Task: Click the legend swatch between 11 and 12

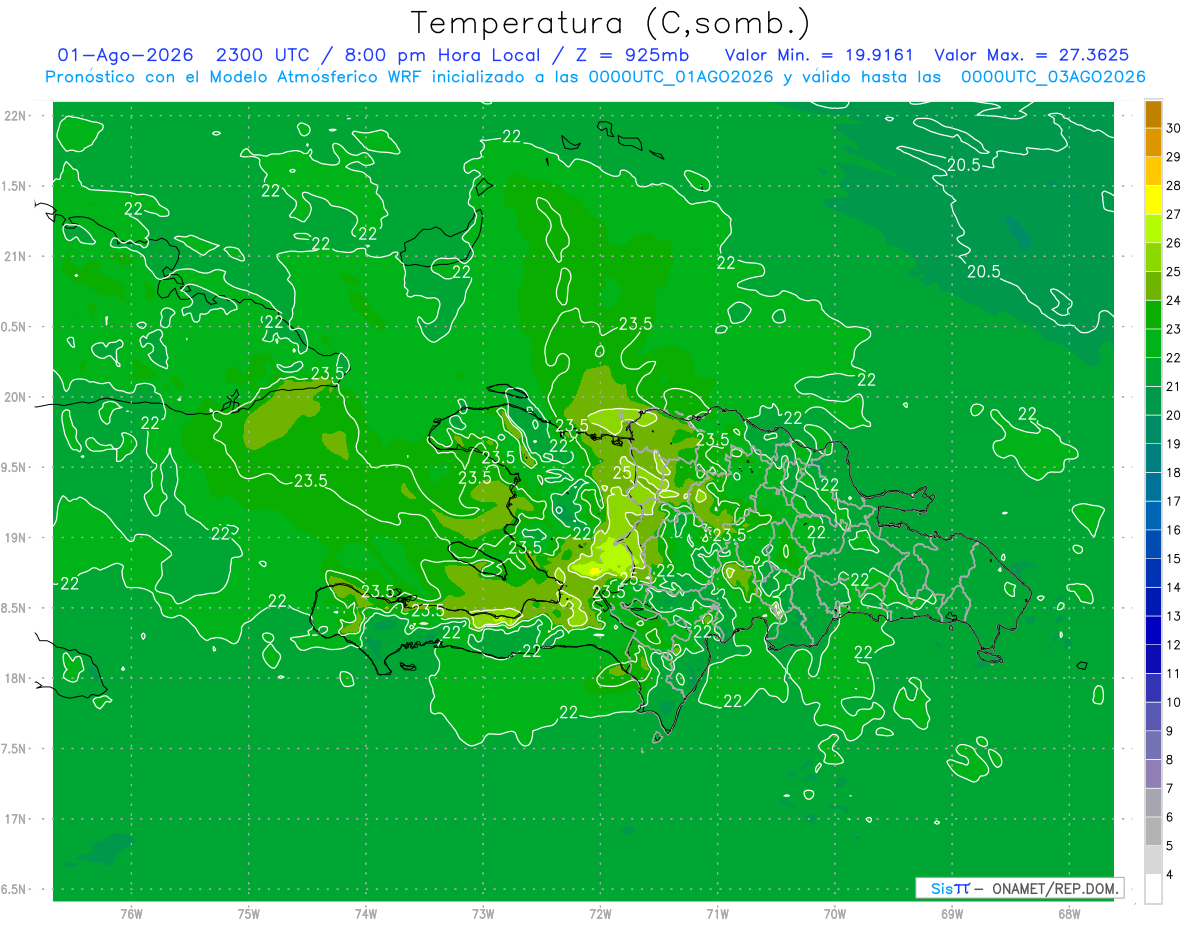Action: (1153, 659)
